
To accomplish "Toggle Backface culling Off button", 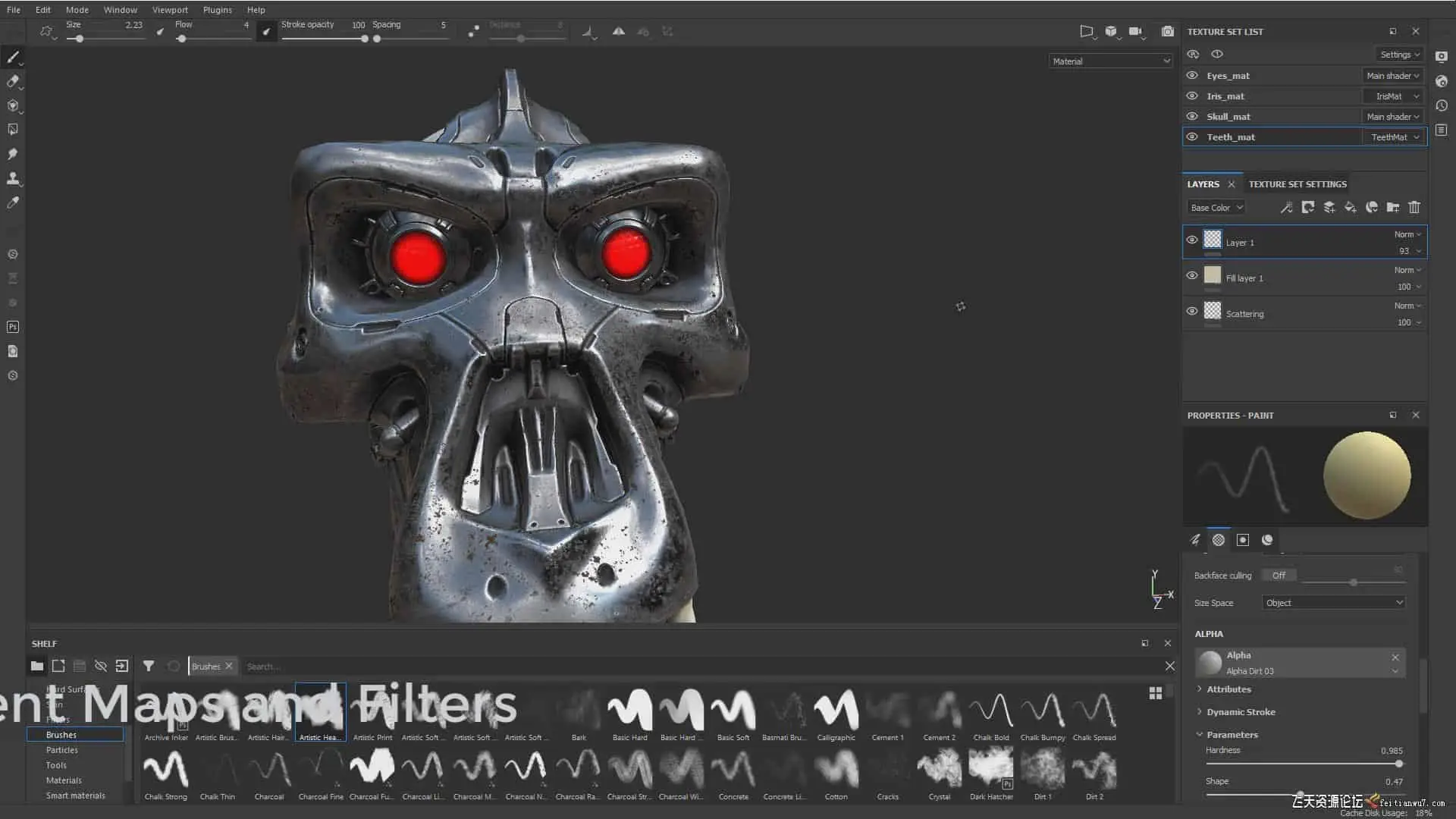I will point(1279,576).
